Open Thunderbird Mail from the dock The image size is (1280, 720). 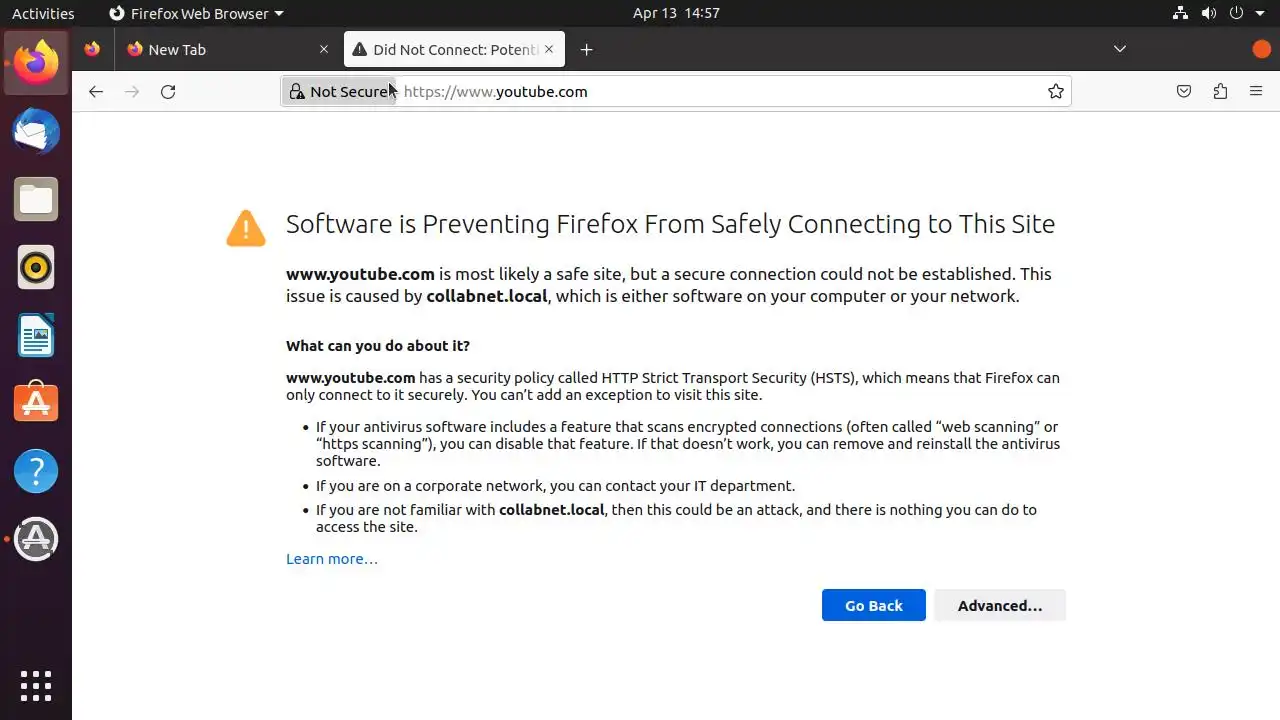tap(36, 131)
